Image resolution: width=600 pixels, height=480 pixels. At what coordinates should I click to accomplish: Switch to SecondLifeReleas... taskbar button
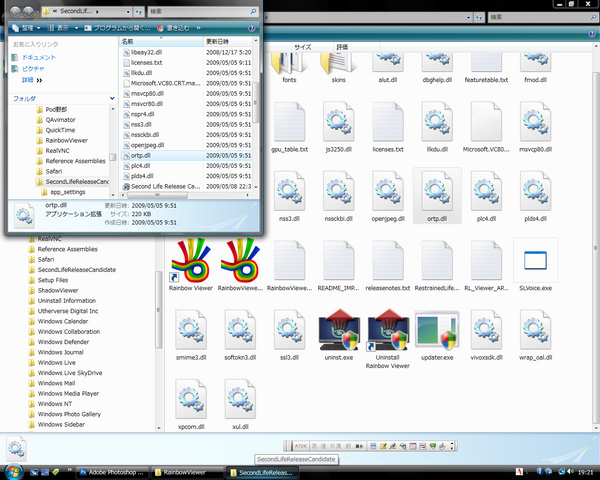261,472
